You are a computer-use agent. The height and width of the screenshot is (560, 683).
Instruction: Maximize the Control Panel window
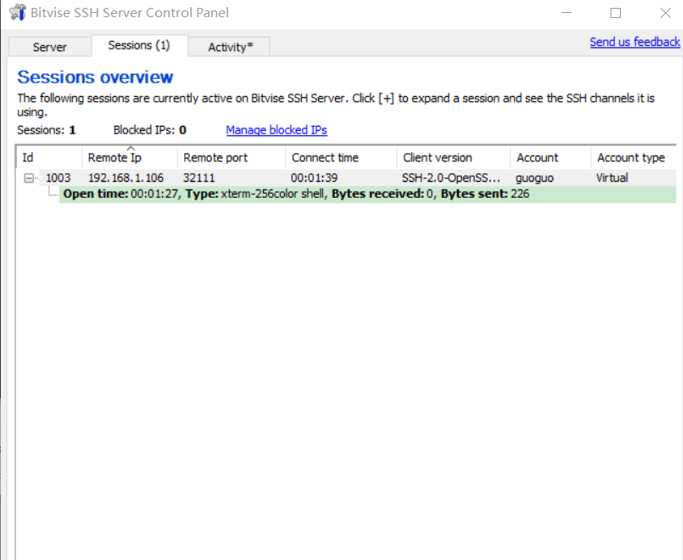pos(615,13)
